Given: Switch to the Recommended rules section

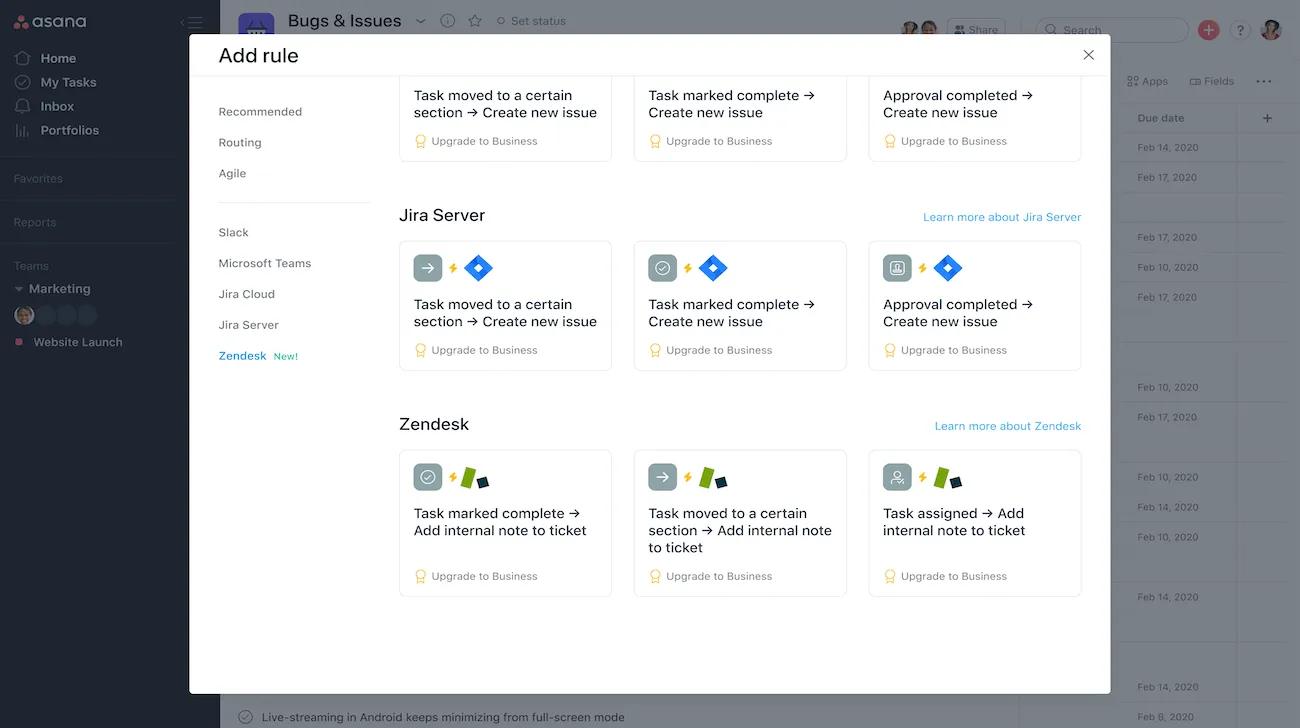Looking at the screenshot, I should (260, 111).
